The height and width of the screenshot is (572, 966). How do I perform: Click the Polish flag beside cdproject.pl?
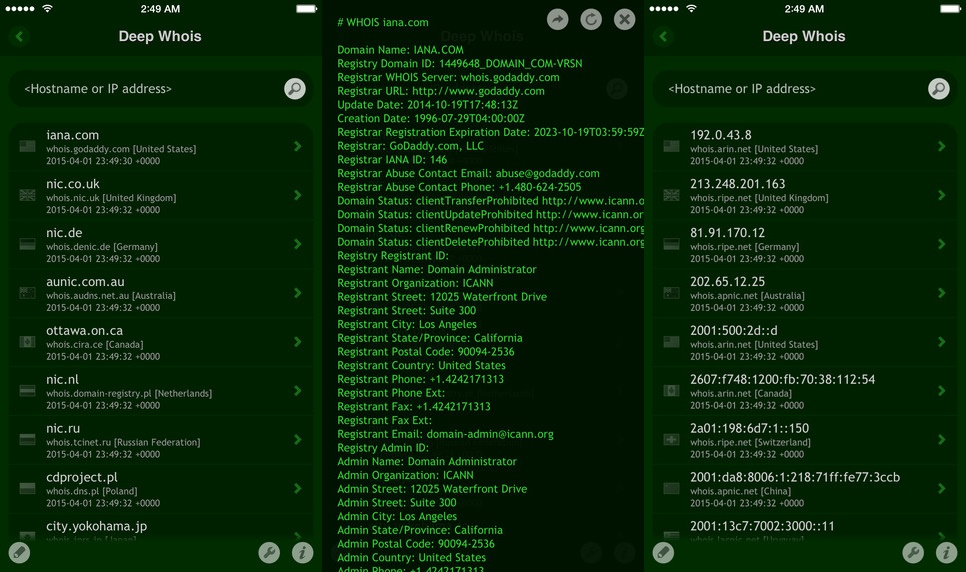pyautogui.click(x=27, y=488)
